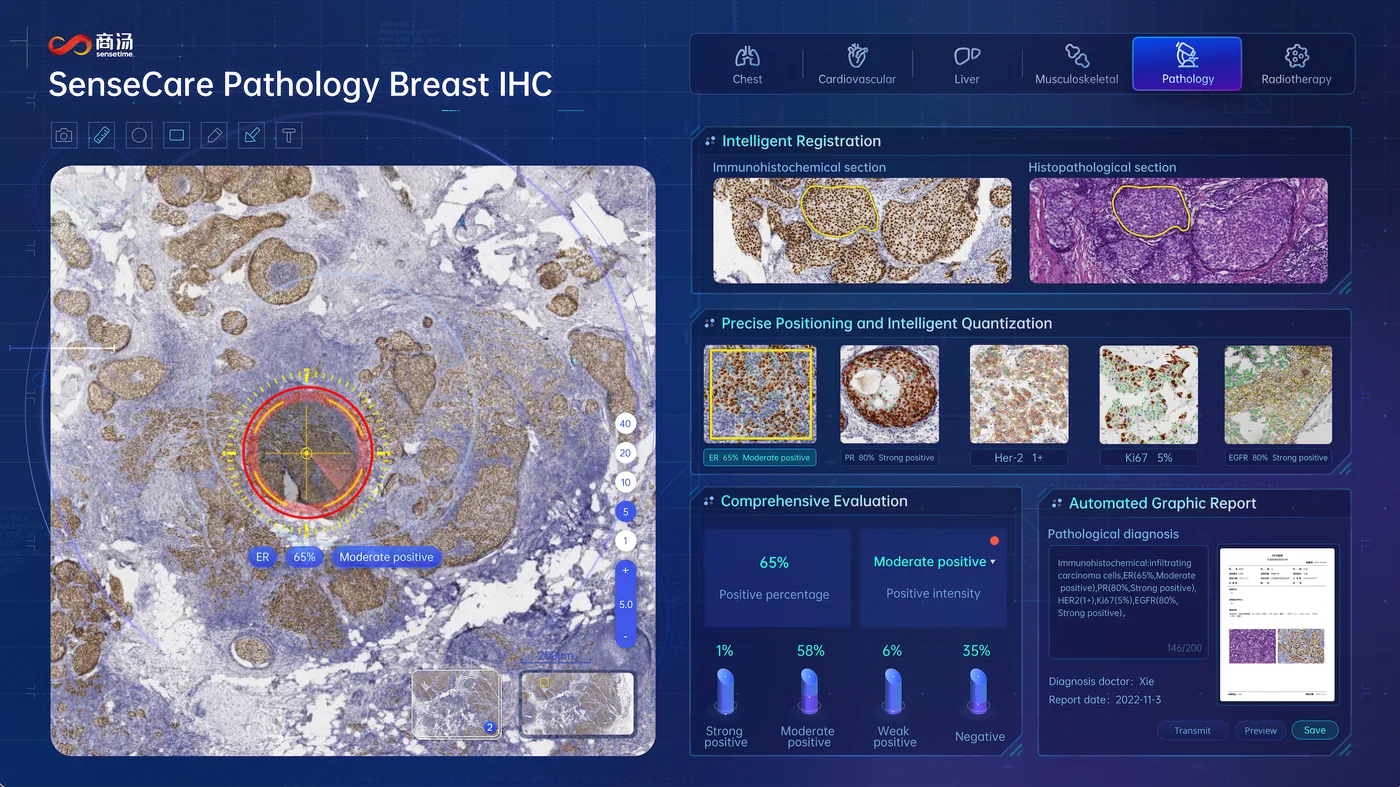Screen dimensions: 1400x787
Task: Click the Weak positive 6% indicator bar
Action: (x=893, y=691)
